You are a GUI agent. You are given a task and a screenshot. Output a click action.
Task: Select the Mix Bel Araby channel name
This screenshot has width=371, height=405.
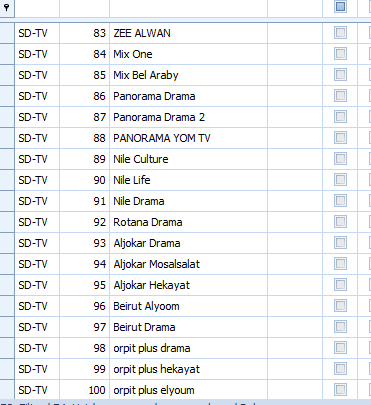[146, 75]
